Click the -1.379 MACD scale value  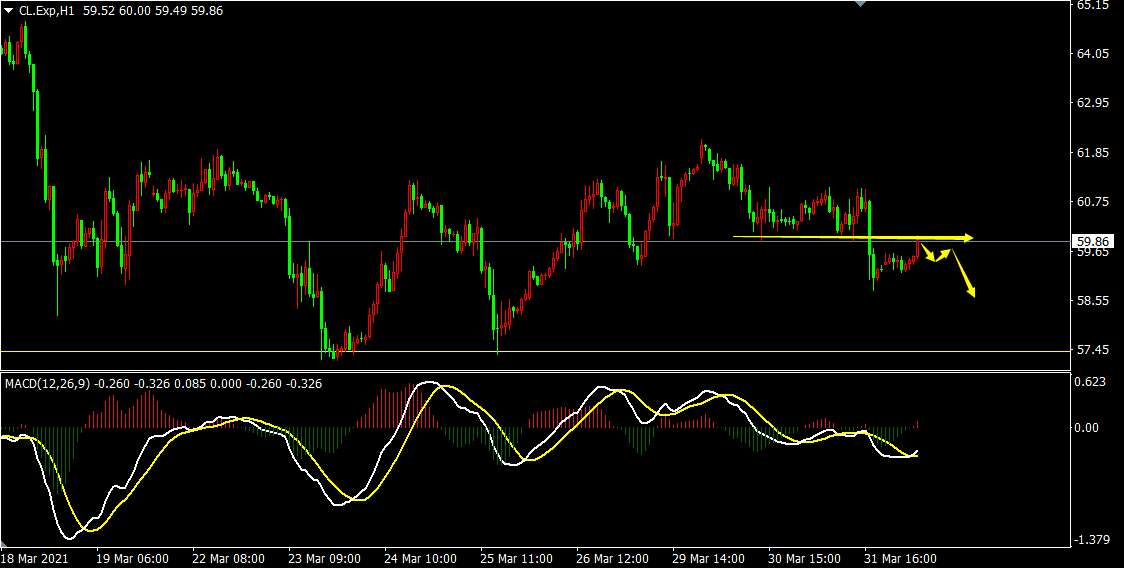tap(1091, 540)
